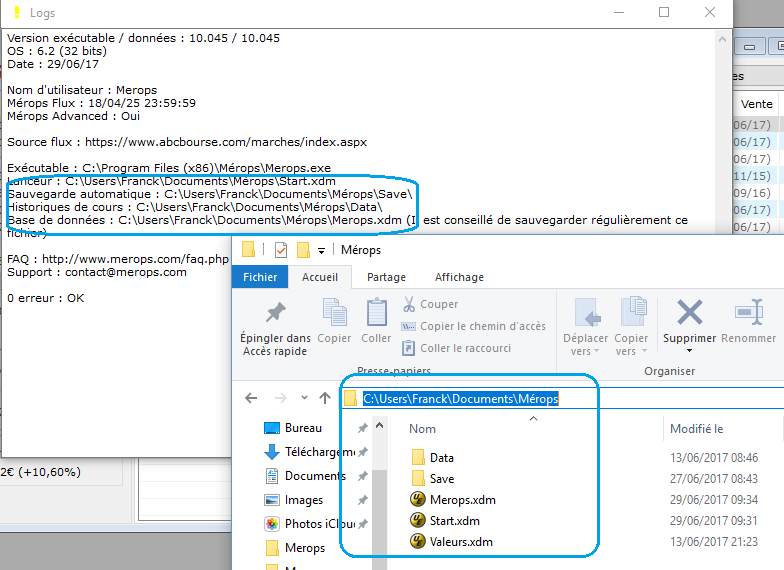Click the Supprimer red X icon

pyautogui.click(x=690, y=312)
